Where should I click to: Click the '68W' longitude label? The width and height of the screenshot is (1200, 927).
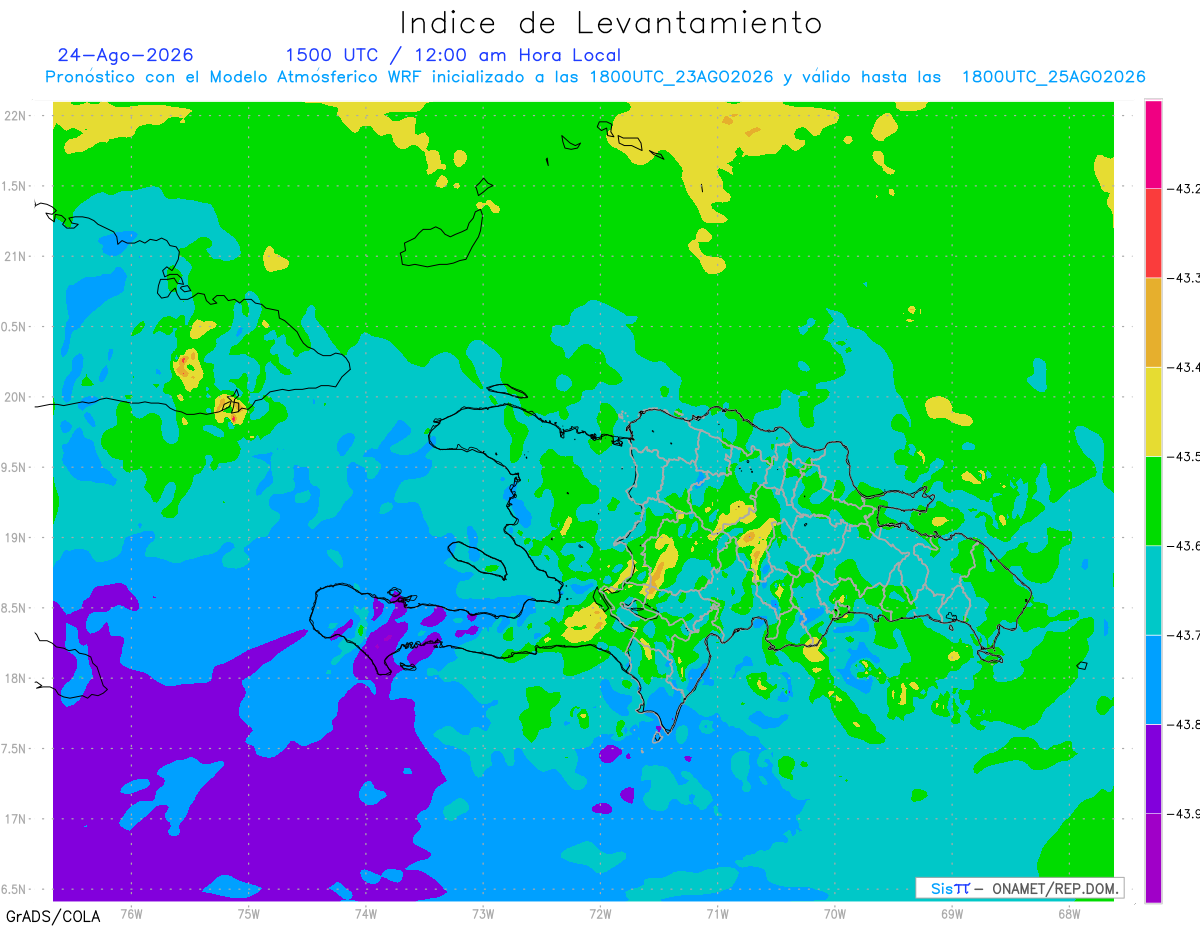tap(1069, 914)
